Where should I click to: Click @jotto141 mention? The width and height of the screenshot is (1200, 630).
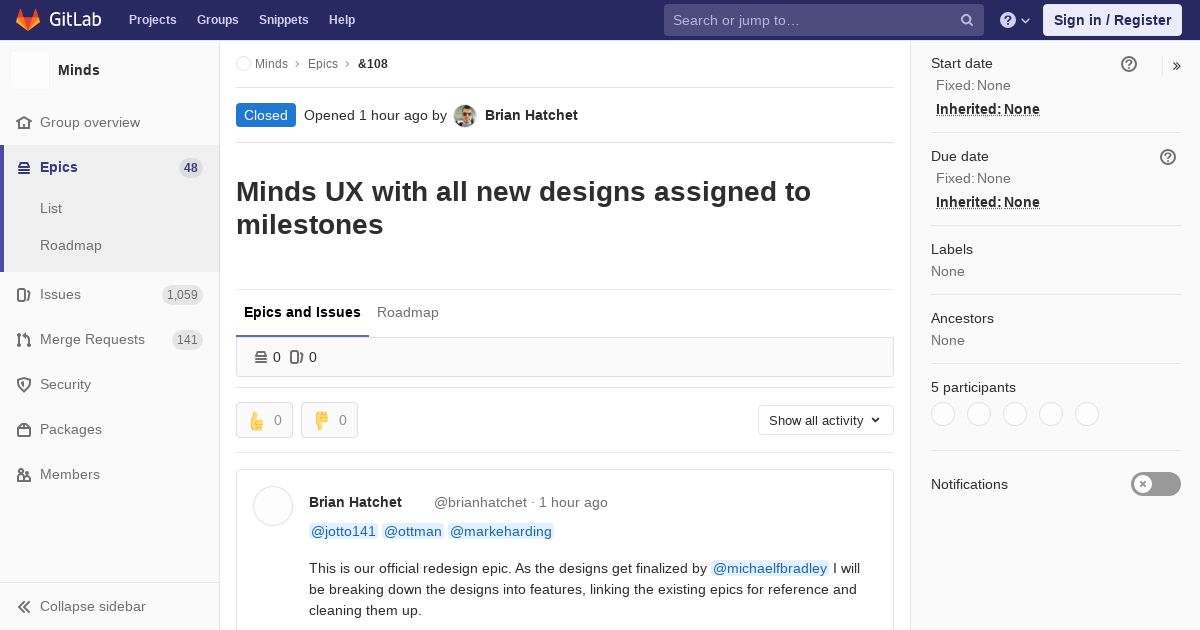click(x=343, y=531)
